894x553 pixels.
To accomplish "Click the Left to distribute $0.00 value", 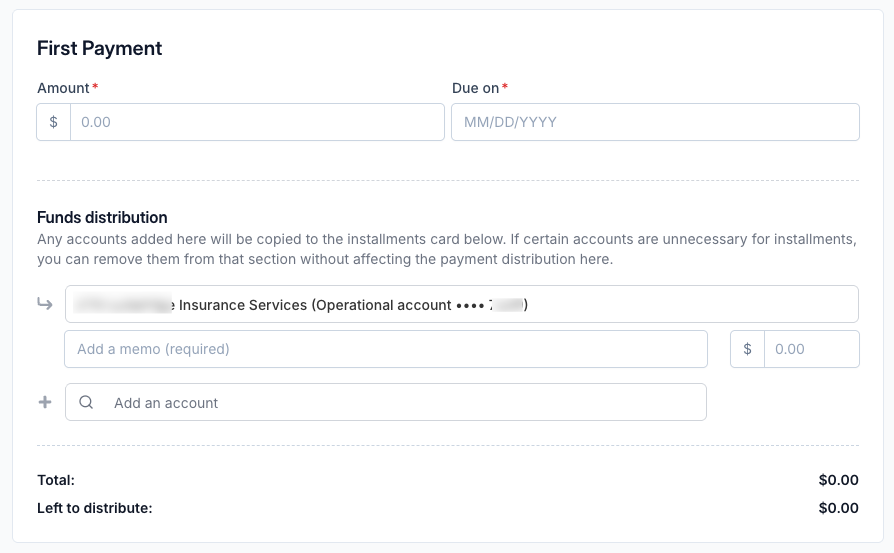I will [838, 508].
